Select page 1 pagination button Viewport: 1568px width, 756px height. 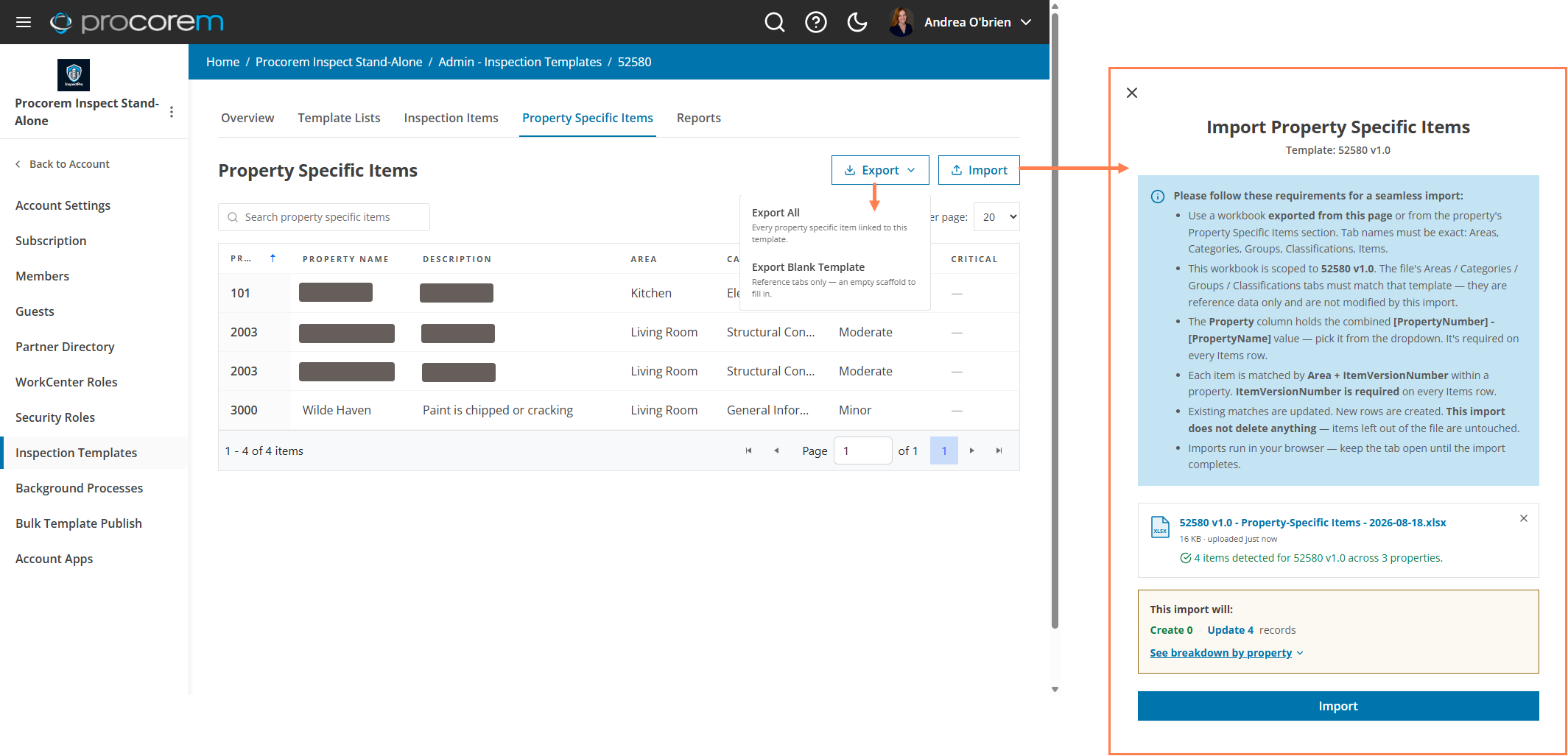943,451
